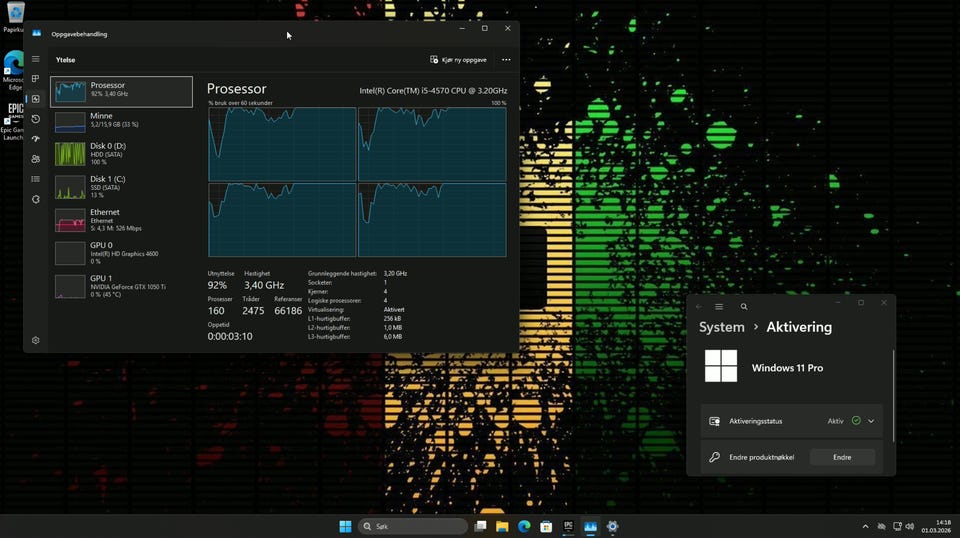This screenshot has width=960, height=538.
Task: Click System in the Settings breadcrumb
Action: (x=721, y=327)
